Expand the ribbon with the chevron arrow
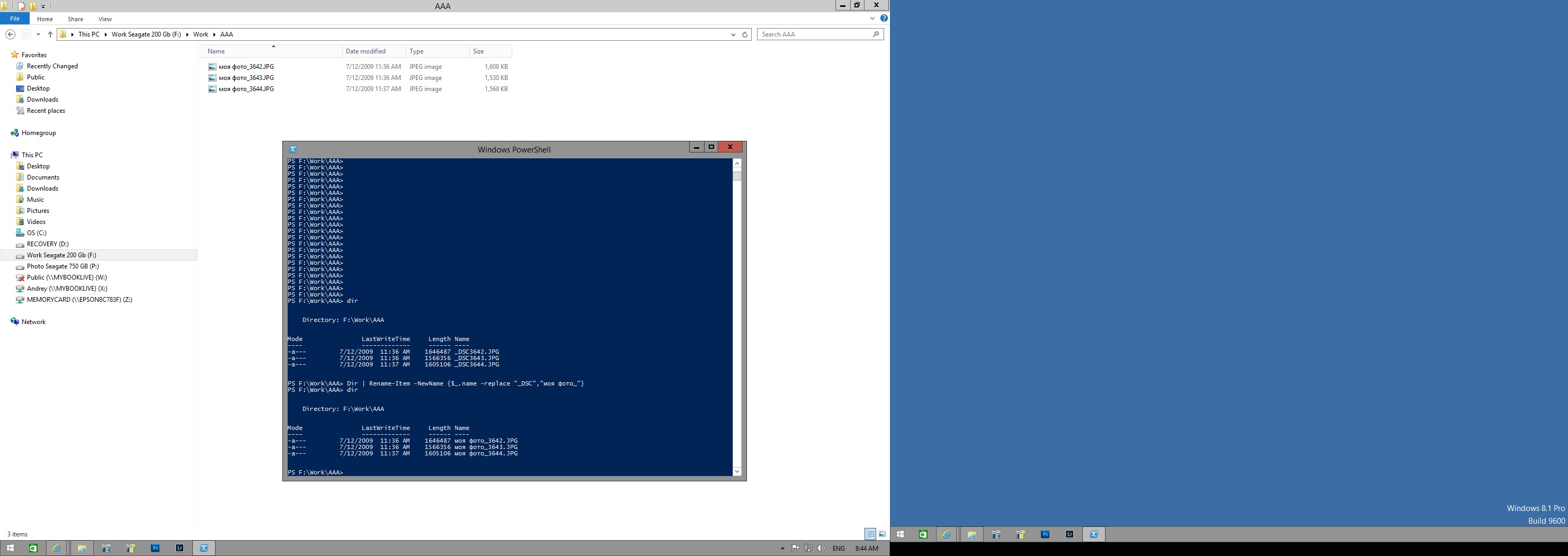 pos(872,18)
